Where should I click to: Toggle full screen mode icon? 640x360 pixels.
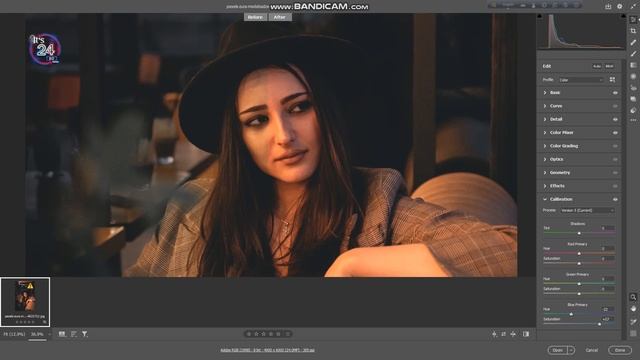tap(633, 7)
